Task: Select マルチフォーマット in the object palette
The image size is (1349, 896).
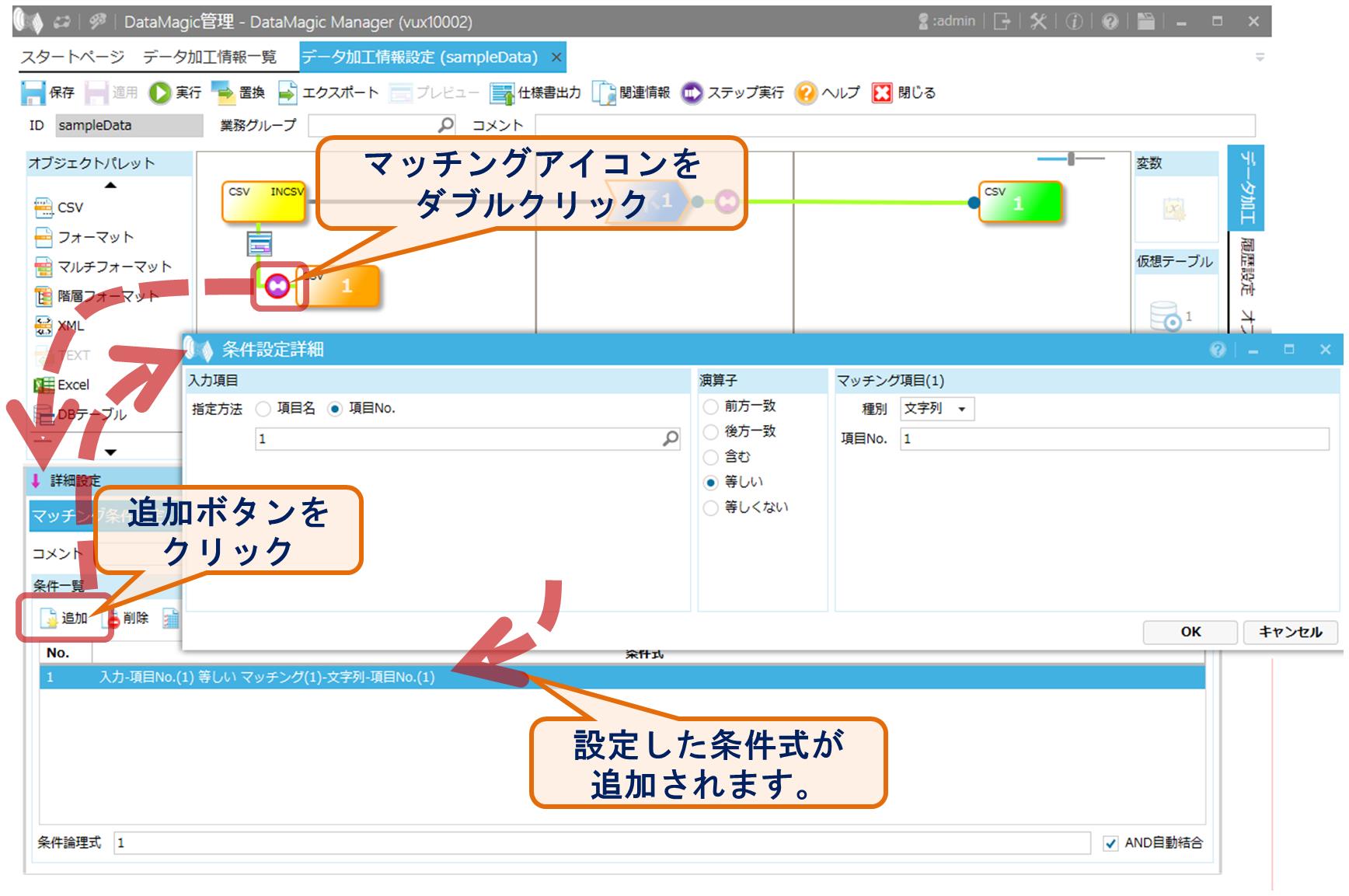Action: pyautogui.click(x=103, y=267)
